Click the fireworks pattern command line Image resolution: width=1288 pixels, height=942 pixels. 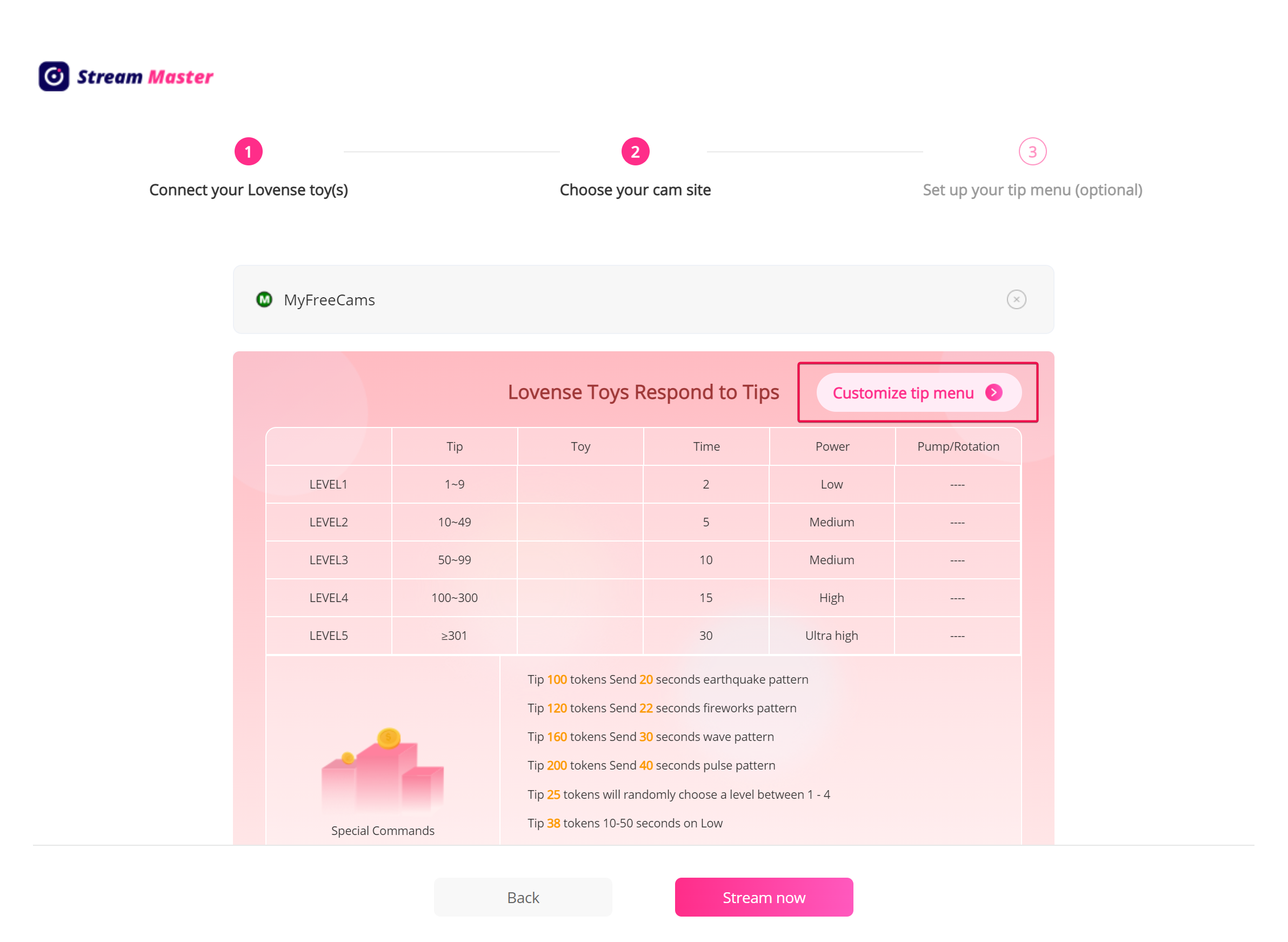[662, 707]
